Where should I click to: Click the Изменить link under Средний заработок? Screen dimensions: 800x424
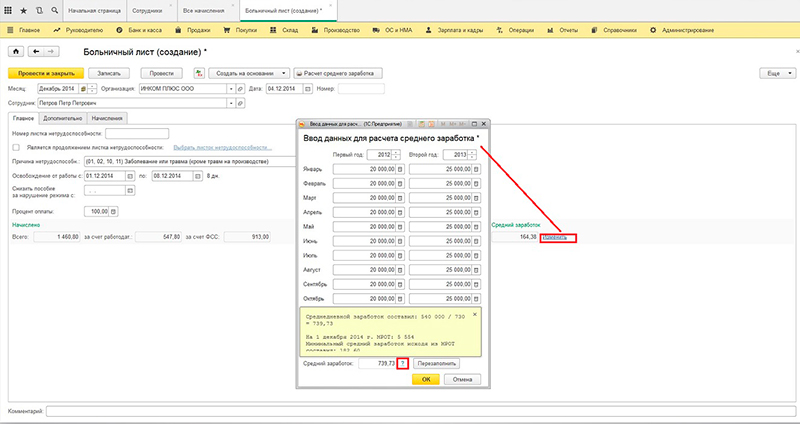pyautogui.click(x=555, y=237)
